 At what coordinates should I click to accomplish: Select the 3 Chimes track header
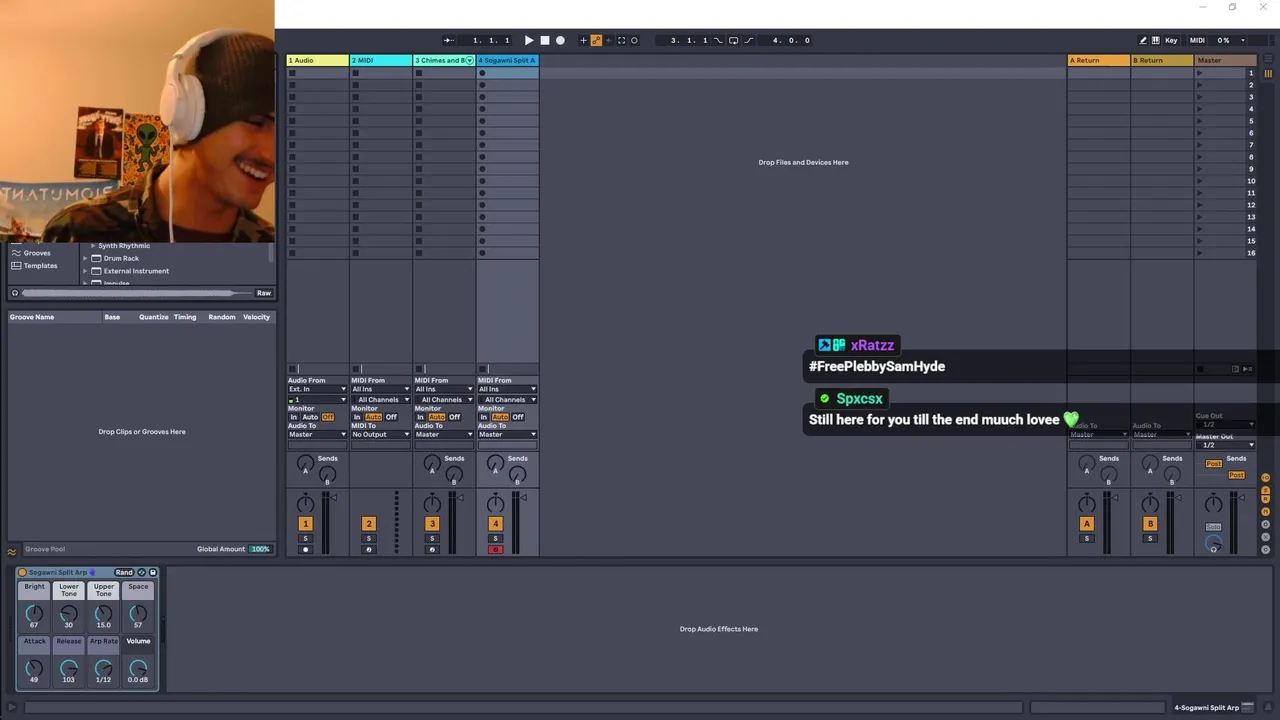444,60
